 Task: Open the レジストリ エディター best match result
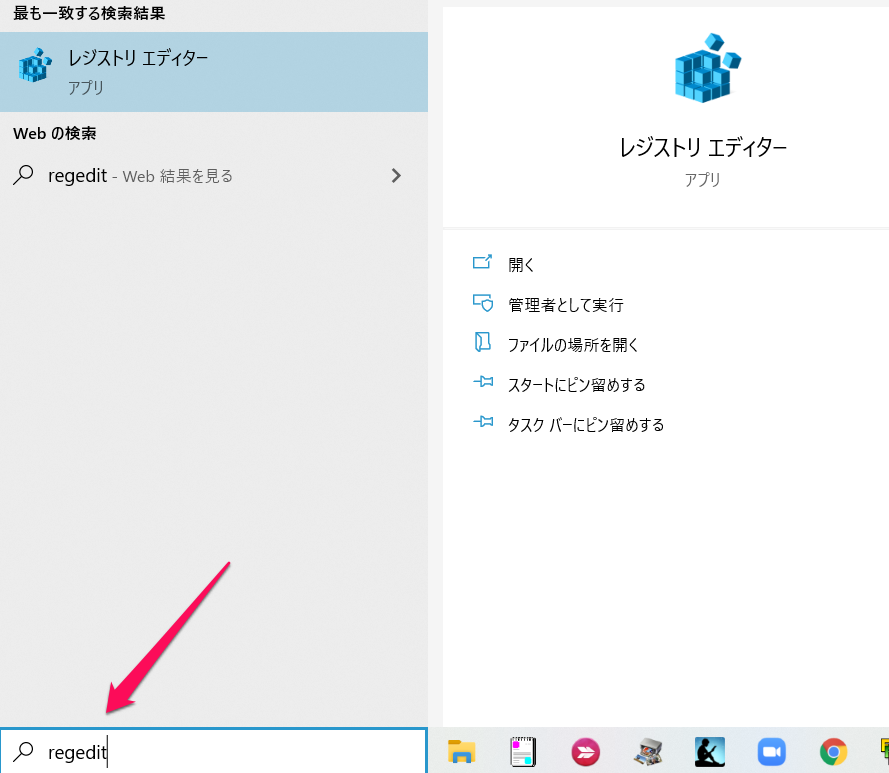214,71
